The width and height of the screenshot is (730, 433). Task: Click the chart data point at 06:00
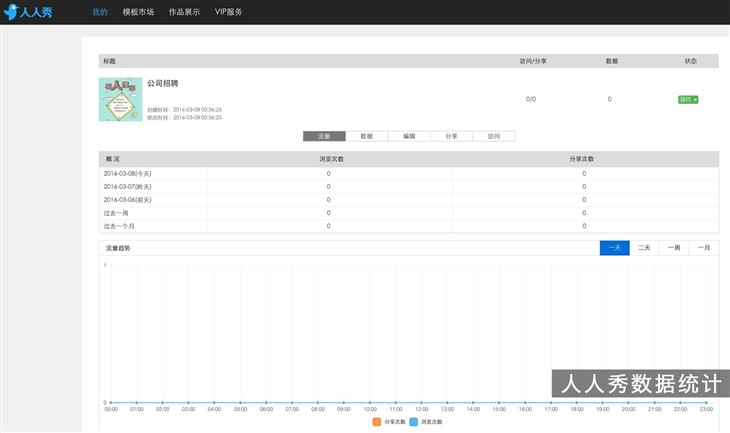(266, 402)
